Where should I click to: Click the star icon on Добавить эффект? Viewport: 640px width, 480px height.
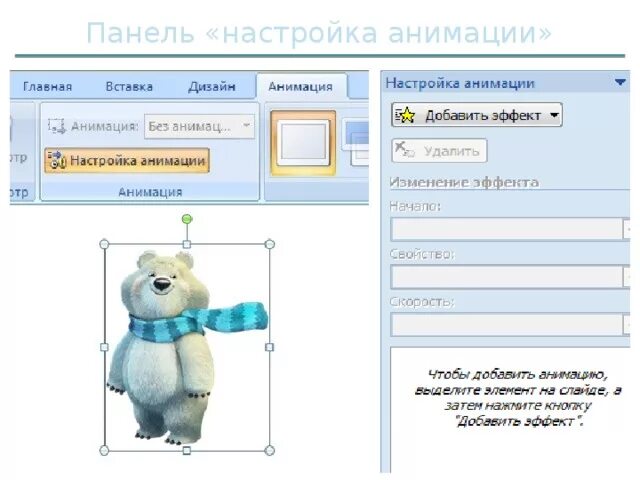pos(405,116)
